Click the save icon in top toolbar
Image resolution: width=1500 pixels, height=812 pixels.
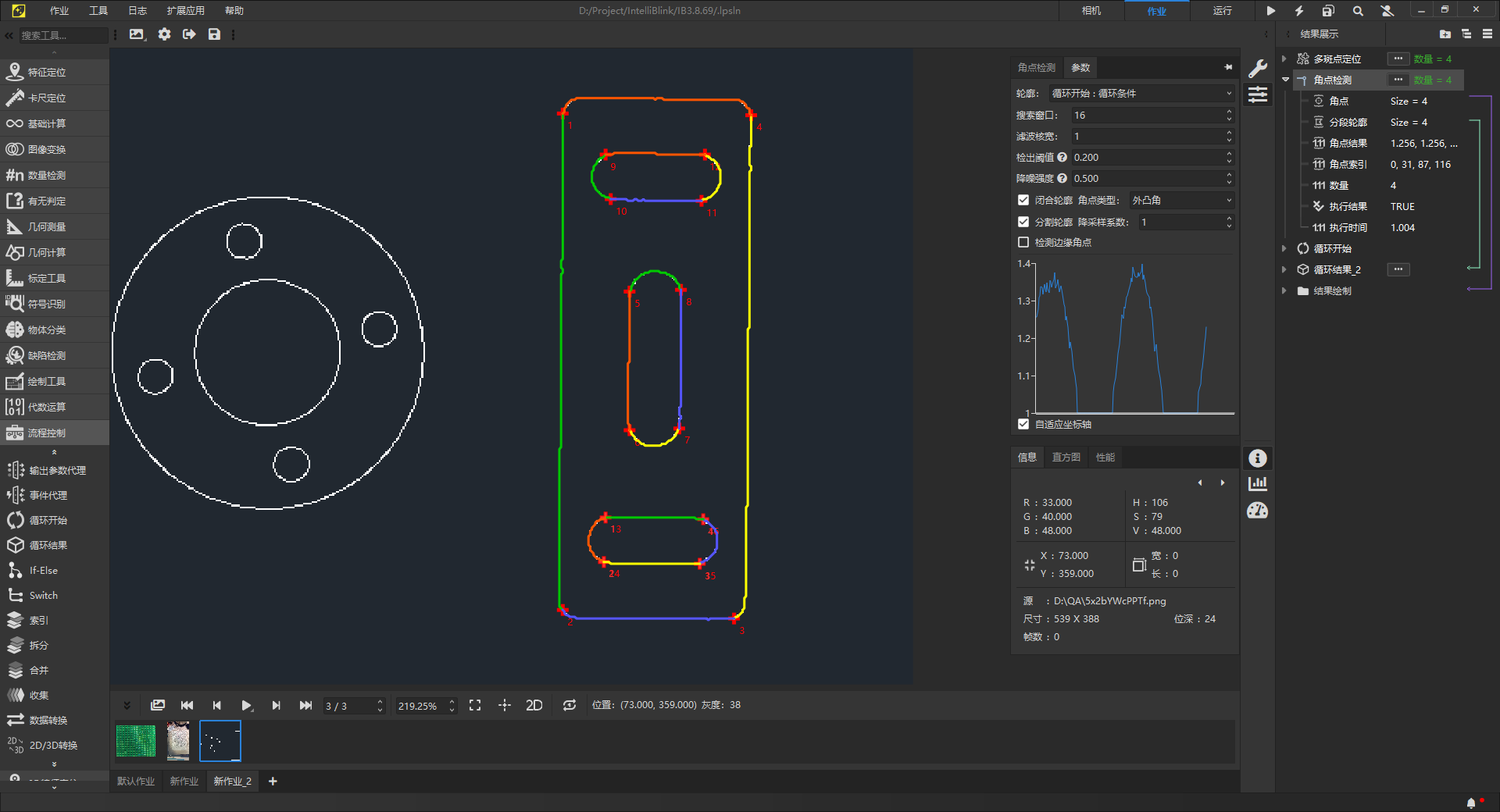click(x=214, y=34)
